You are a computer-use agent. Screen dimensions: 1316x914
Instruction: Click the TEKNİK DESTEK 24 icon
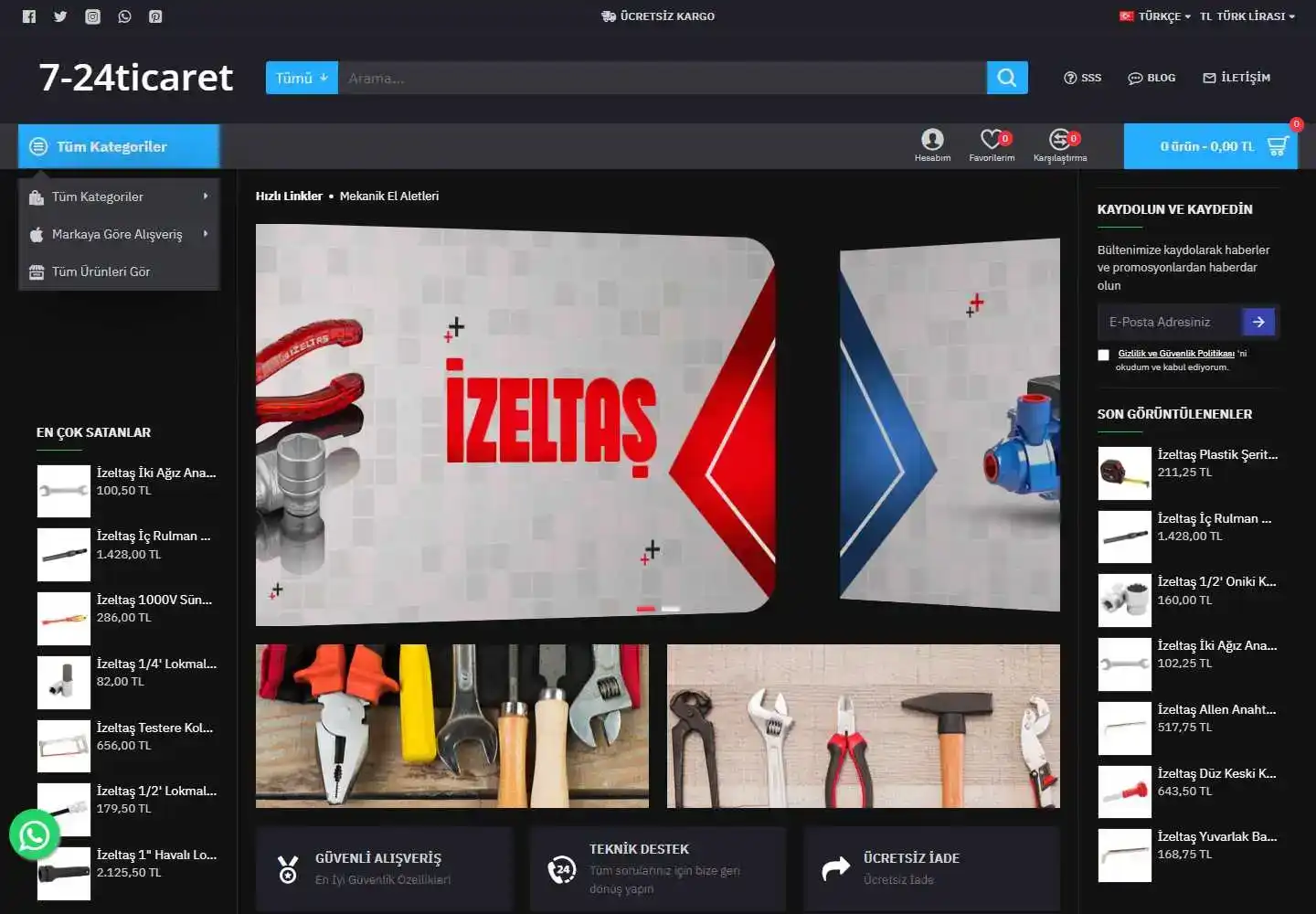562,869
